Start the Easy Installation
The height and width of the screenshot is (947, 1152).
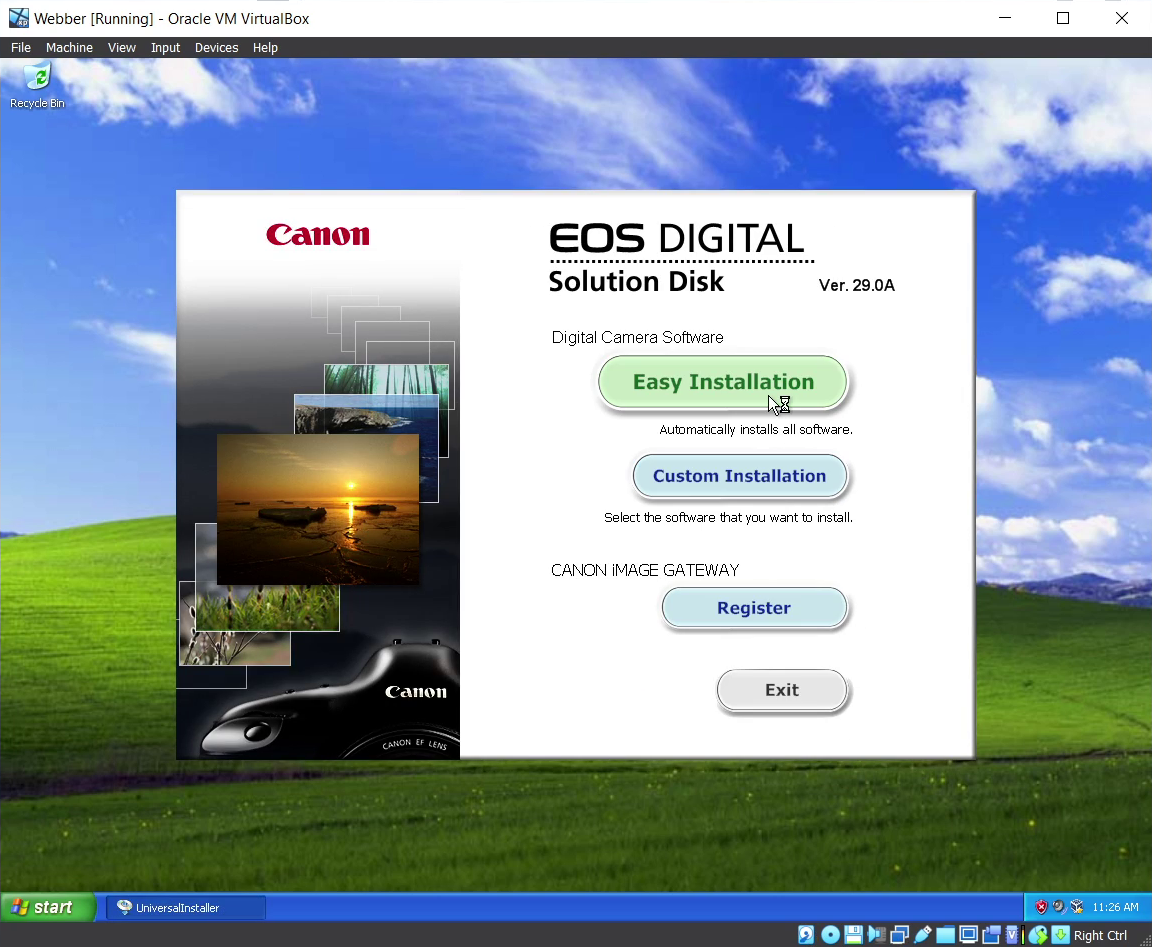722,382
